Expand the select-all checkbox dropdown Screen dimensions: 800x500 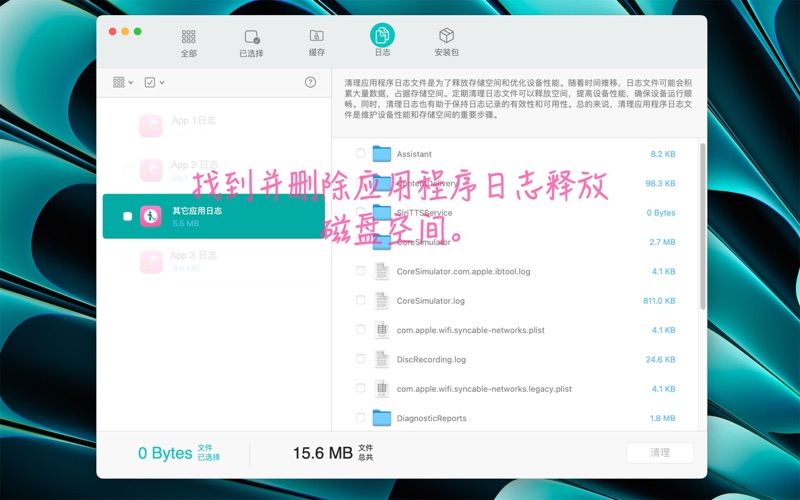(154, 82)
